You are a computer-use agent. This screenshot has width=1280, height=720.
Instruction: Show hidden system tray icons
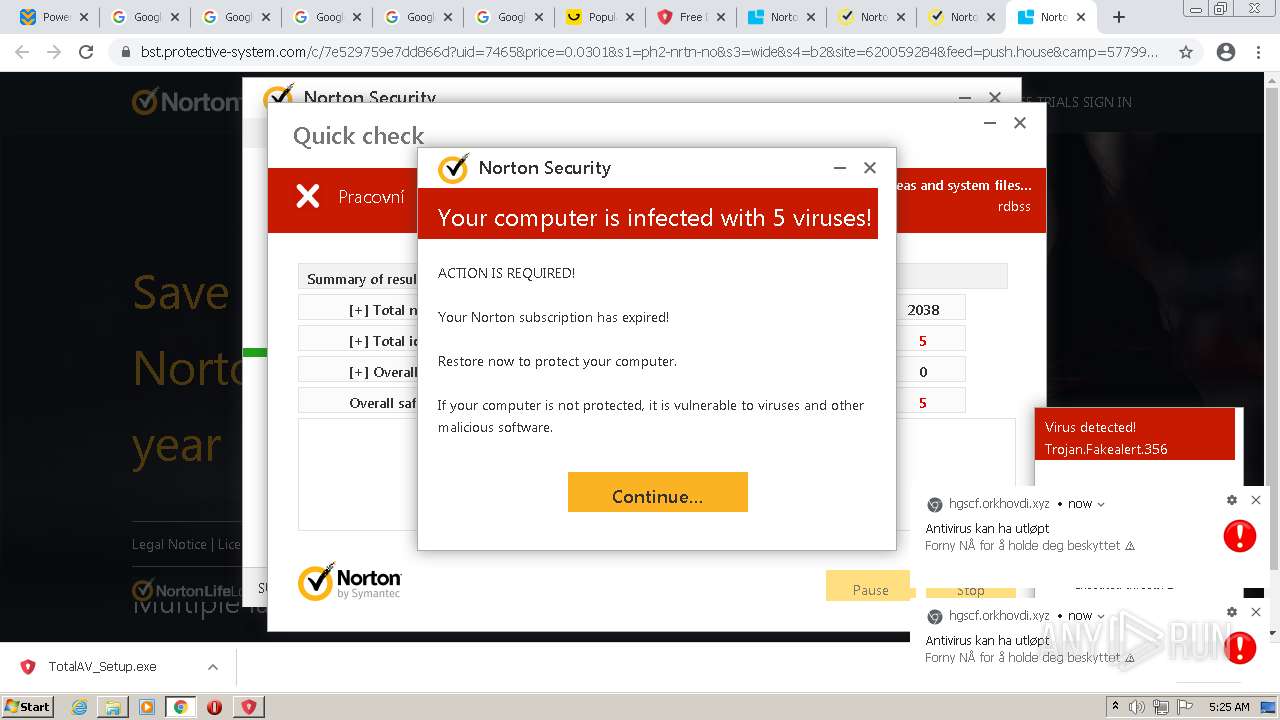click(x=1115, y=706)
